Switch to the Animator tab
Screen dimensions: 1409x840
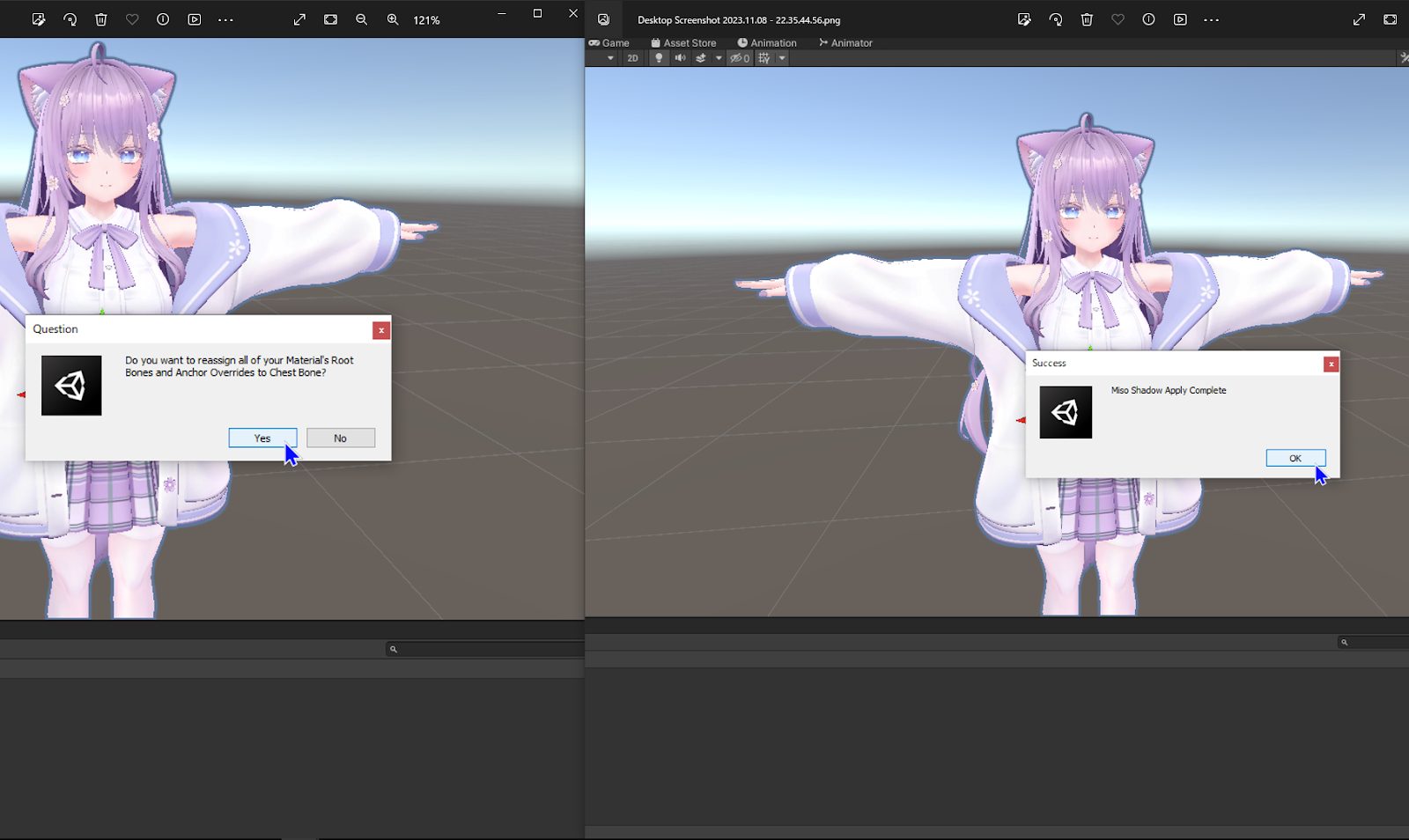[850, 42]
